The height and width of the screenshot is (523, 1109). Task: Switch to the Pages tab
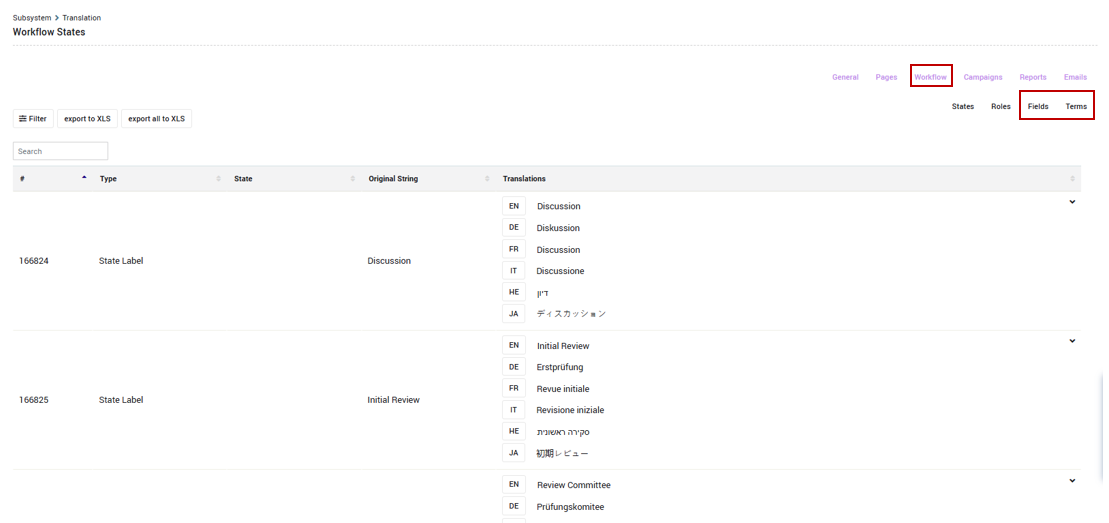(x=886, y=77)
